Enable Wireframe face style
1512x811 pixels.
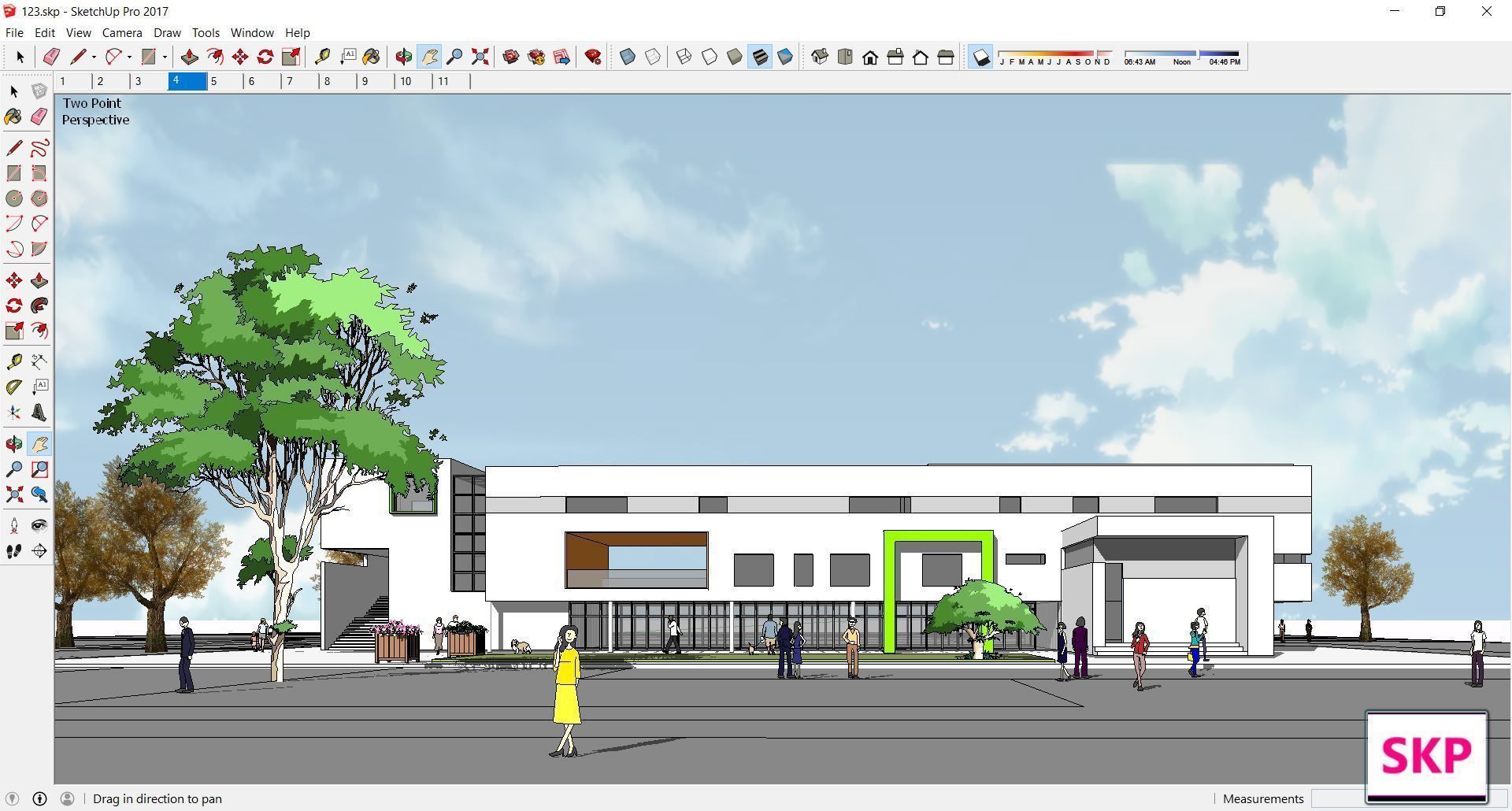pyautogui.click(x=684, y=57)
